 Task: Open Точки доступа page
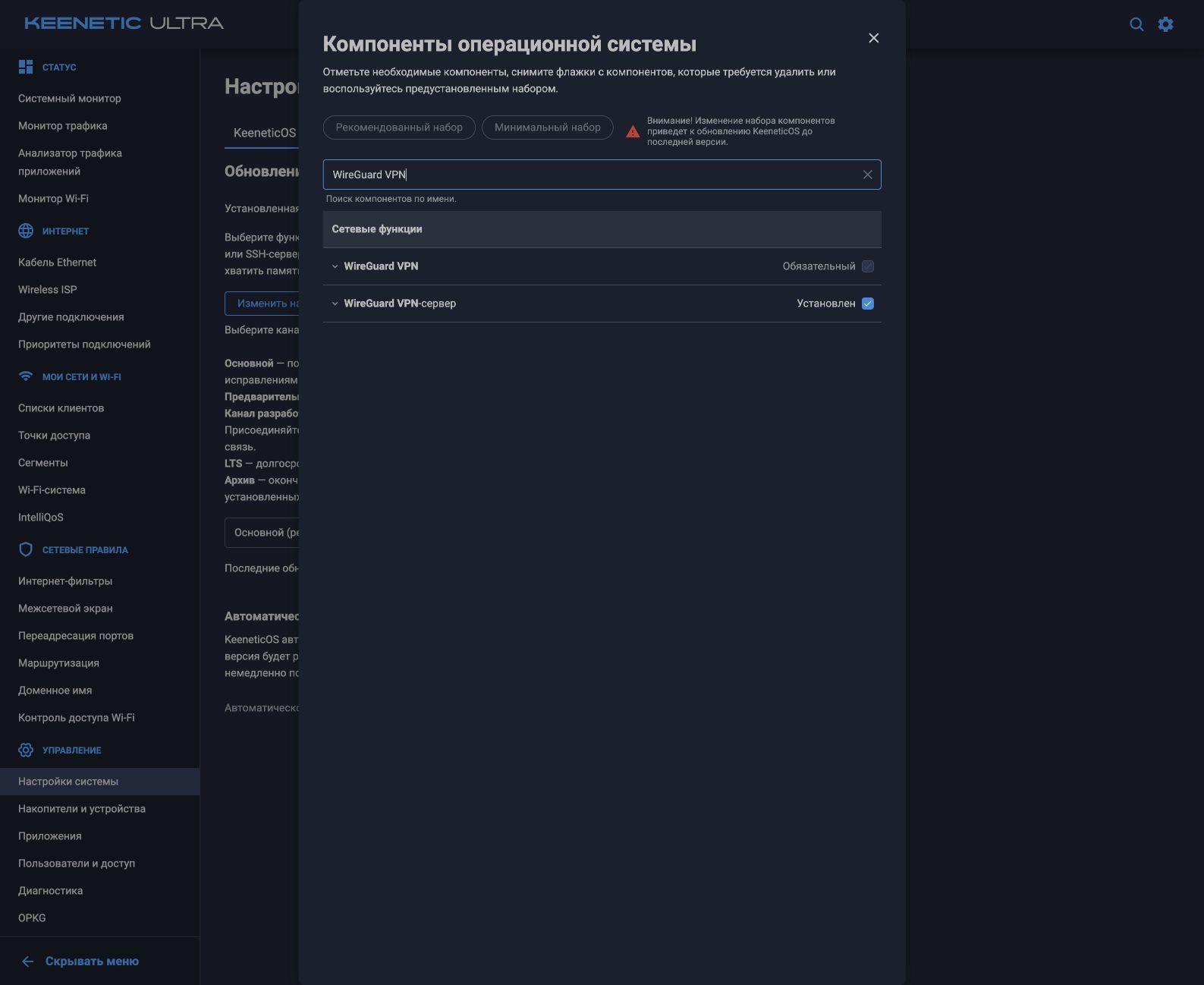pos(55,436)
